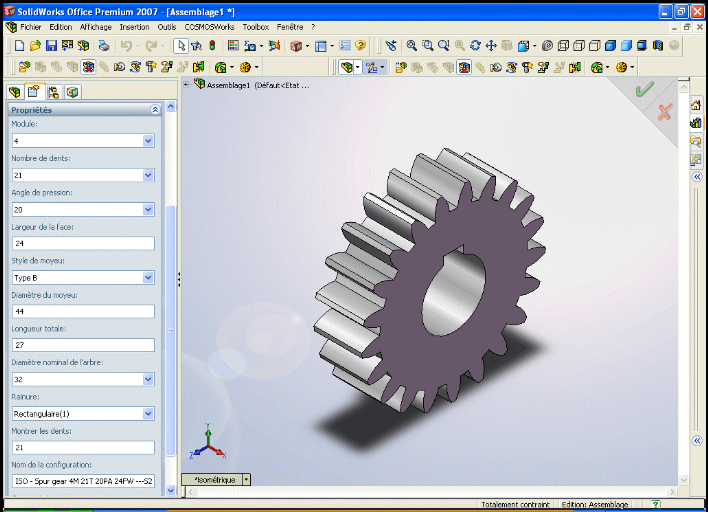Select the Rotate View tool
The width and height of the screenshot is (708, 512).
[475, 46]
